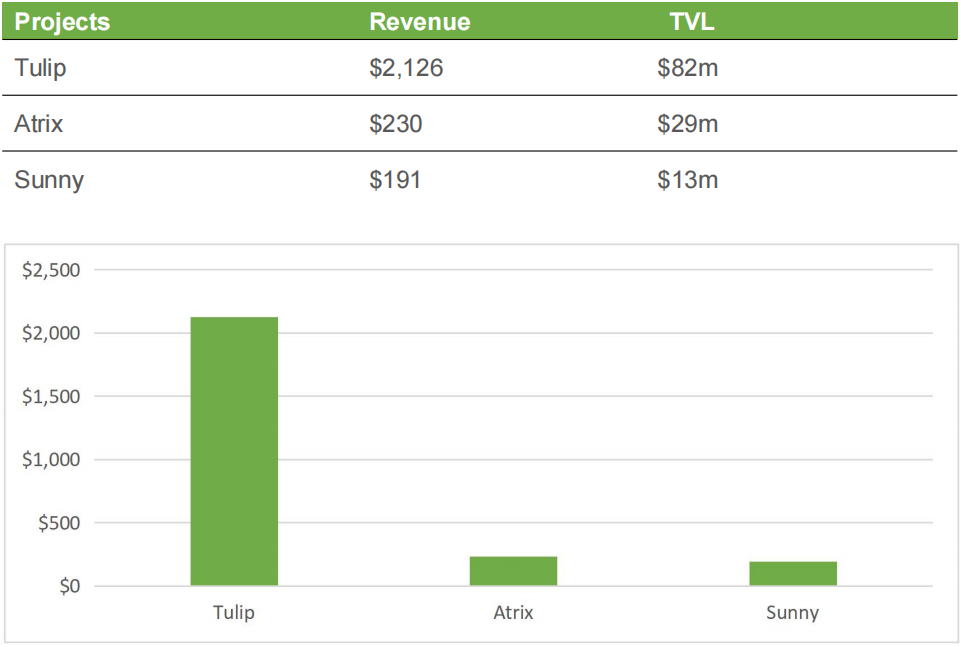The width and height of the screenshot is (961, 647).
Task: Select the green Atrix bar in chart
Action: (513, 571)
